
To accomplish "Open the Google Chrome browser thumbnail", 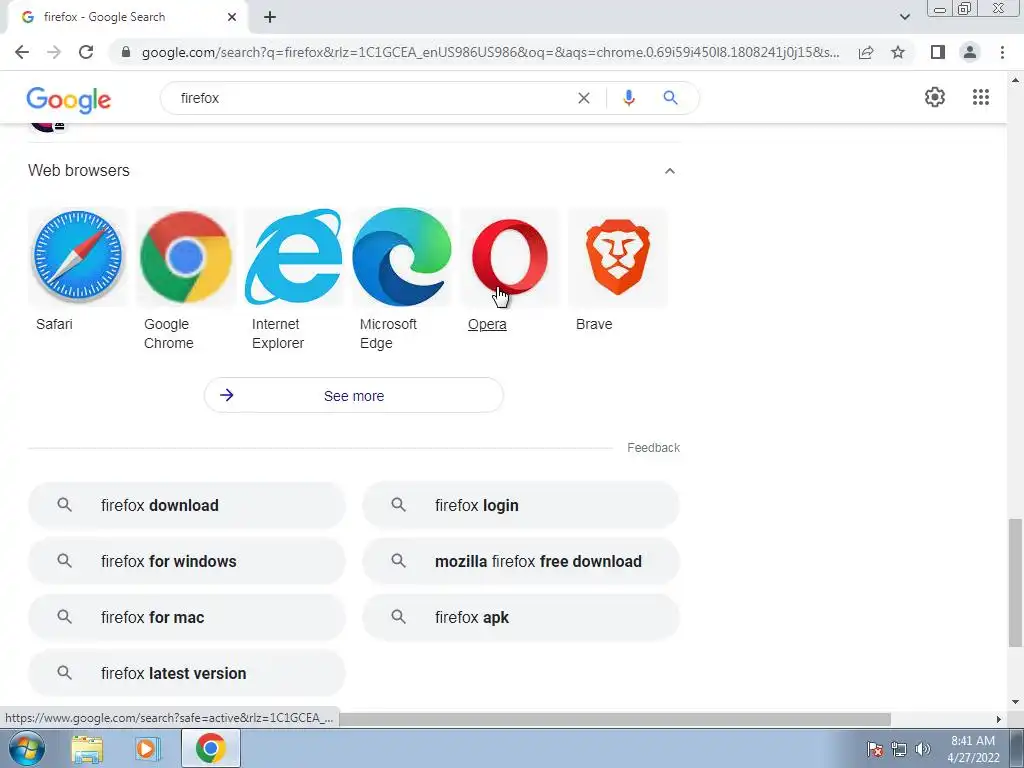I will (186, 257).
